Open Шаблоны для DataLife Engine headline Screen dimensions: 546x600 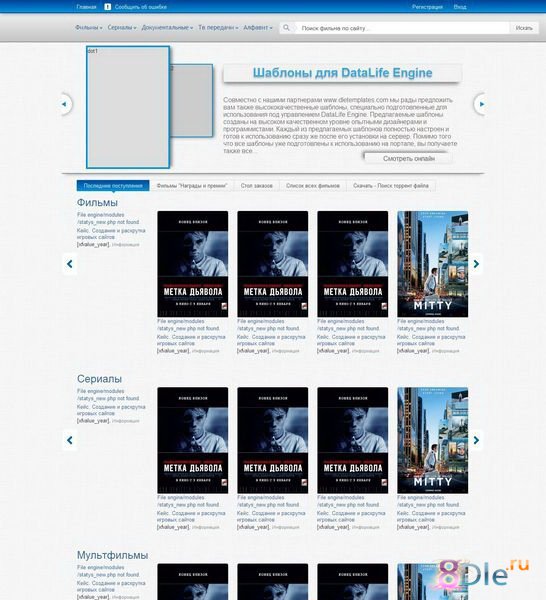coord(342,73)
